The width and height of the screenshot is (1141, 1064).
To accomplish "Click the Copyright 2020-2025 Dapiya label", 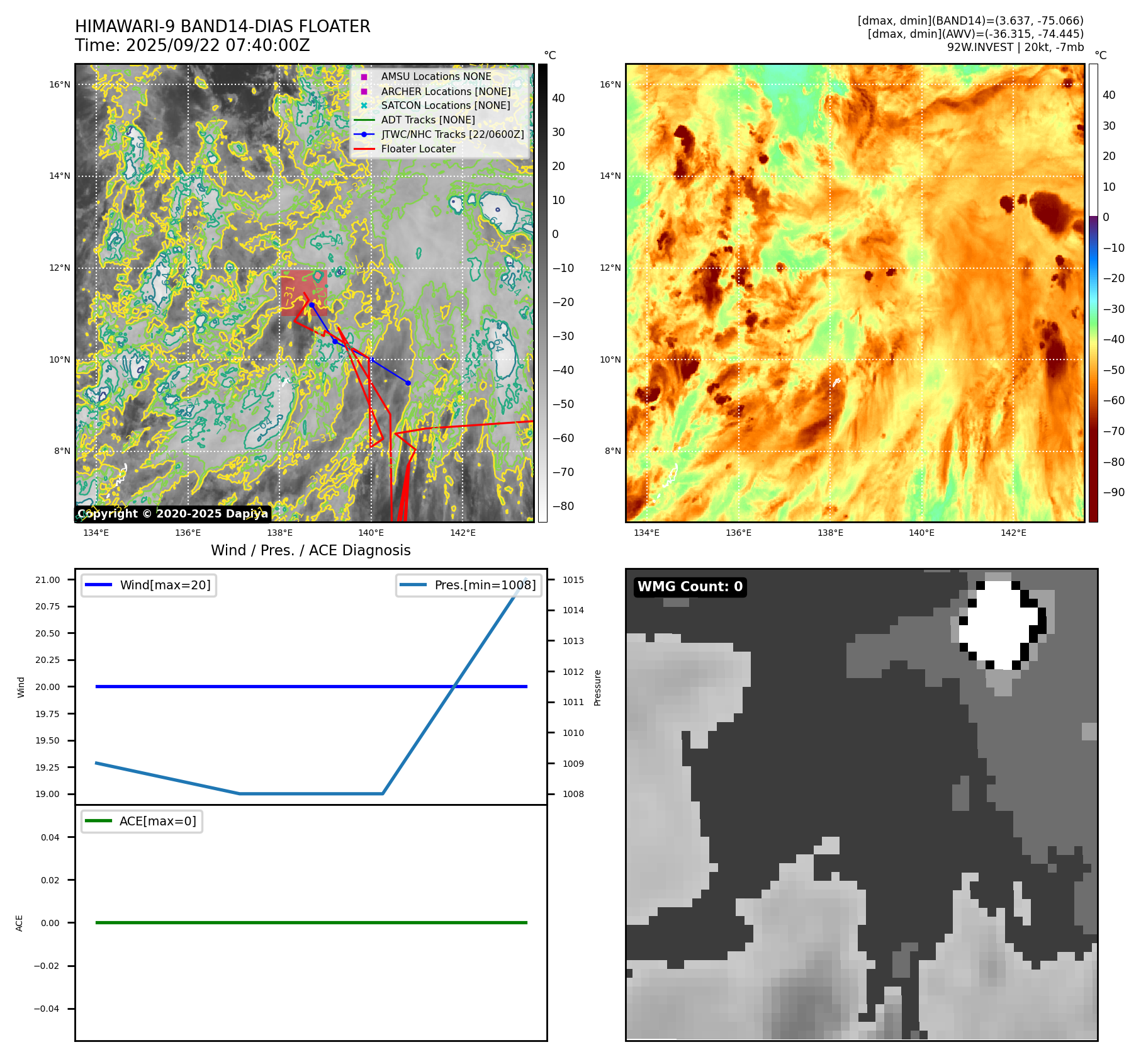I will click(x=172, y=514).
